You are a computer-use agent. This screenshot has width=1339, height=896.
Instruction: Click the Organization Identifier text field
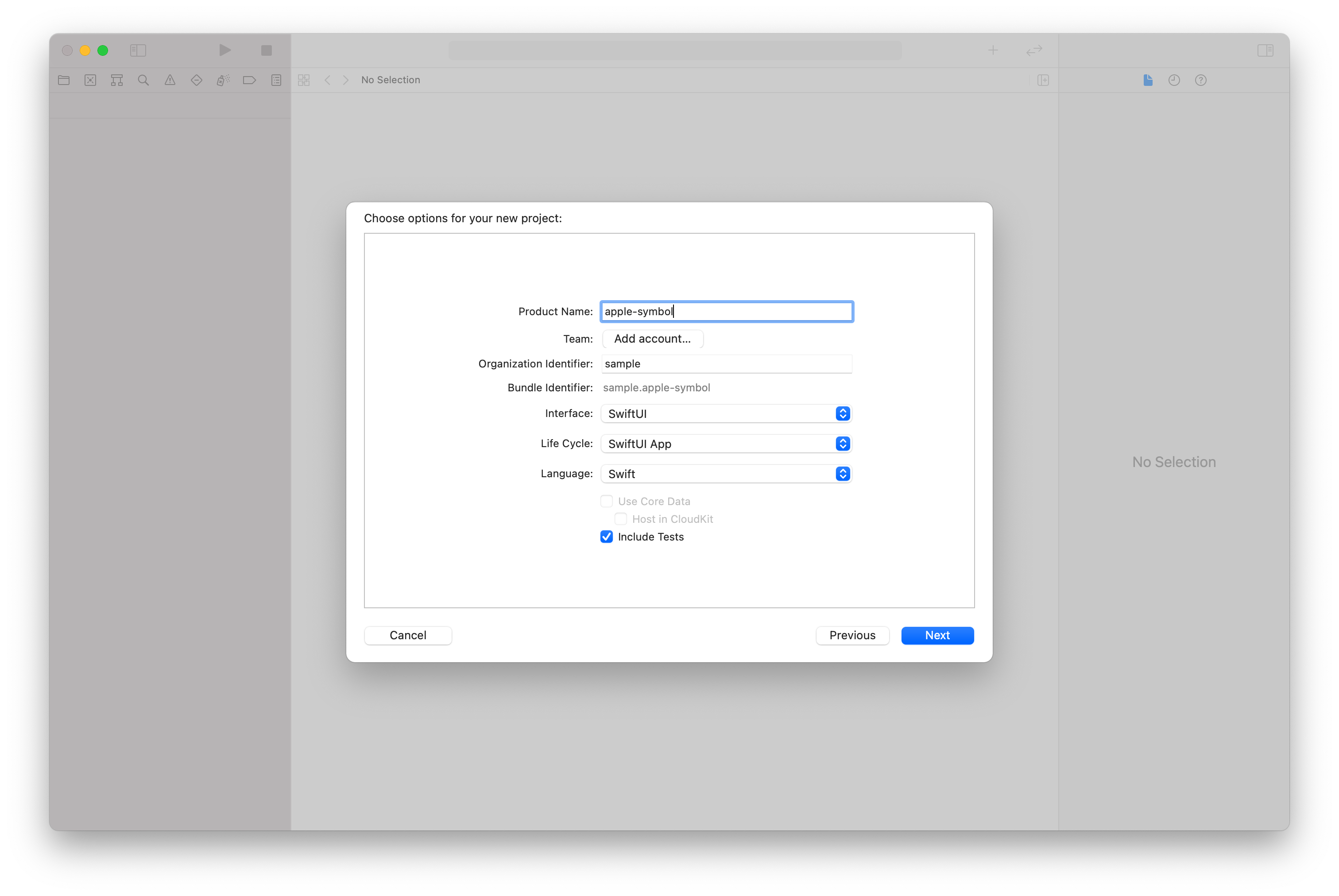click(726, 364)
